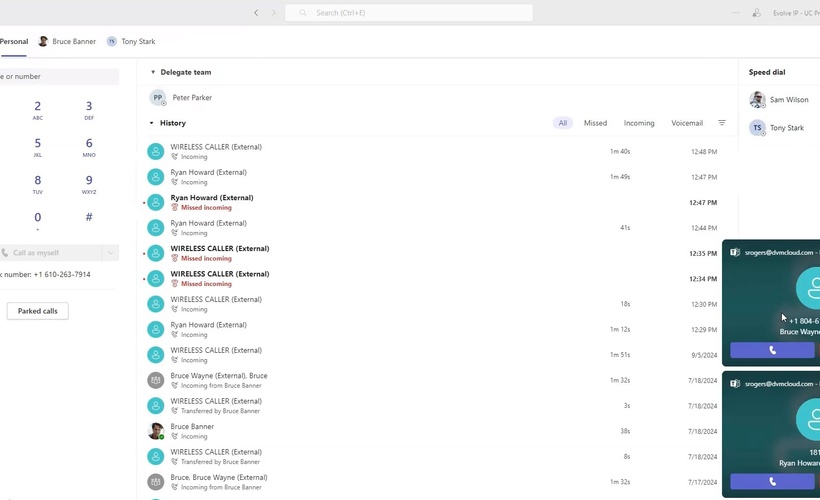This screenshot has width=820, height=500.
Task: Select WIRELESS CALLER entry at 12:48 PM
Action: [x=437, y=152]
